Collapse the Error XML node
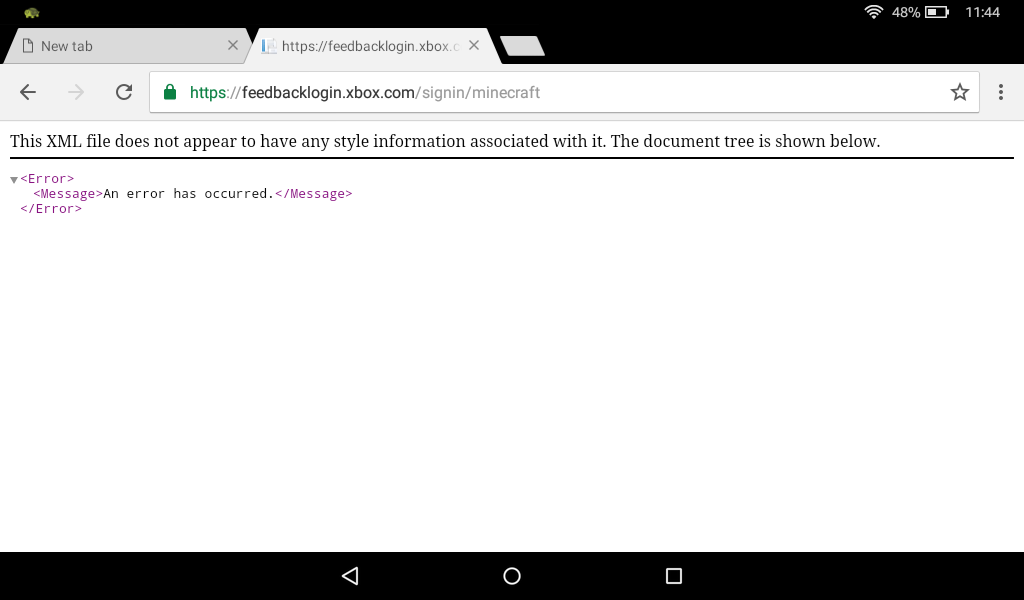 click(x=14, y=180)
